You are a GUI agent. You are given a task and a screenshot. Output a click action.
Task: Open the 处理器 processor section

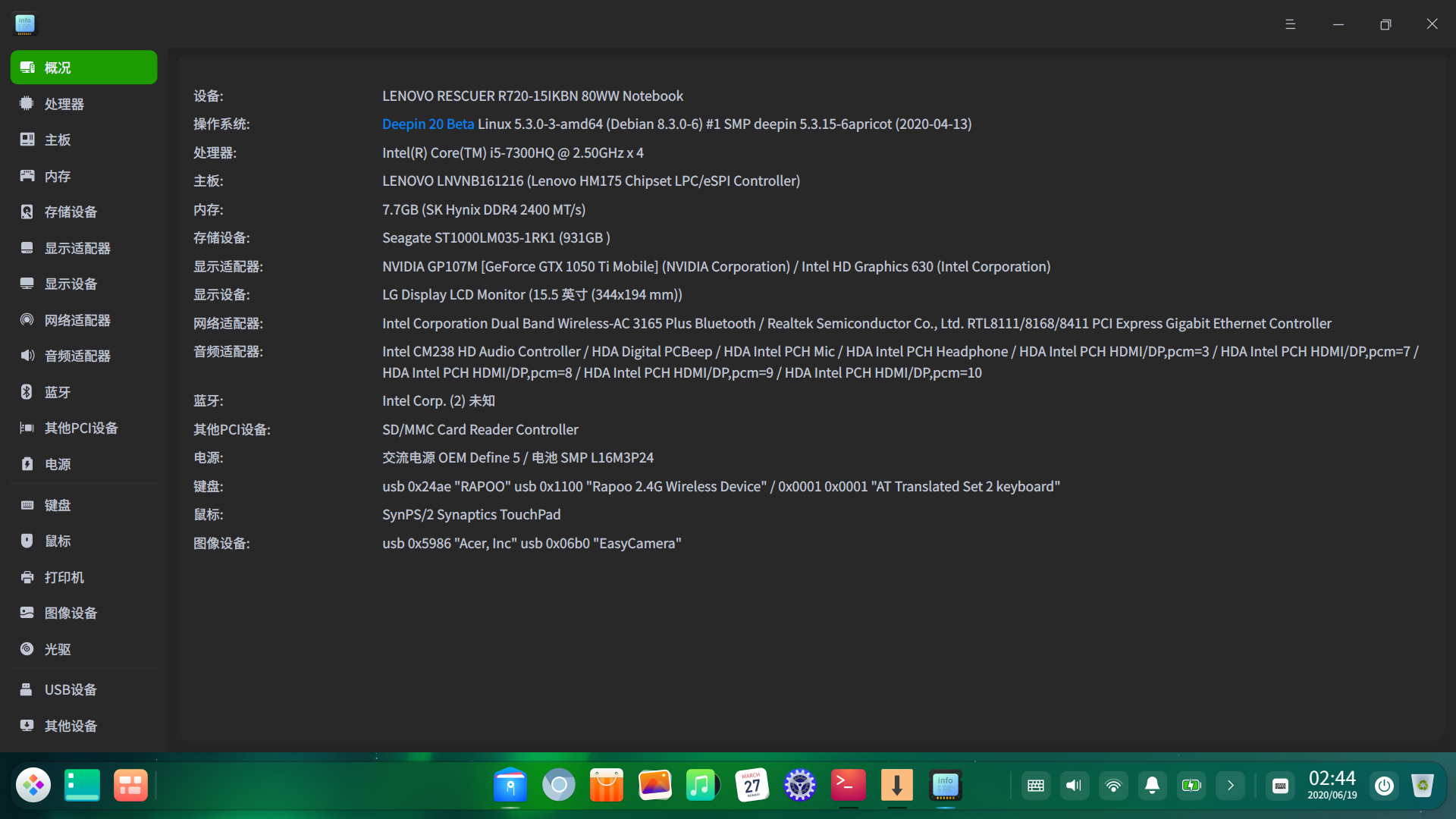click(83, 104)
